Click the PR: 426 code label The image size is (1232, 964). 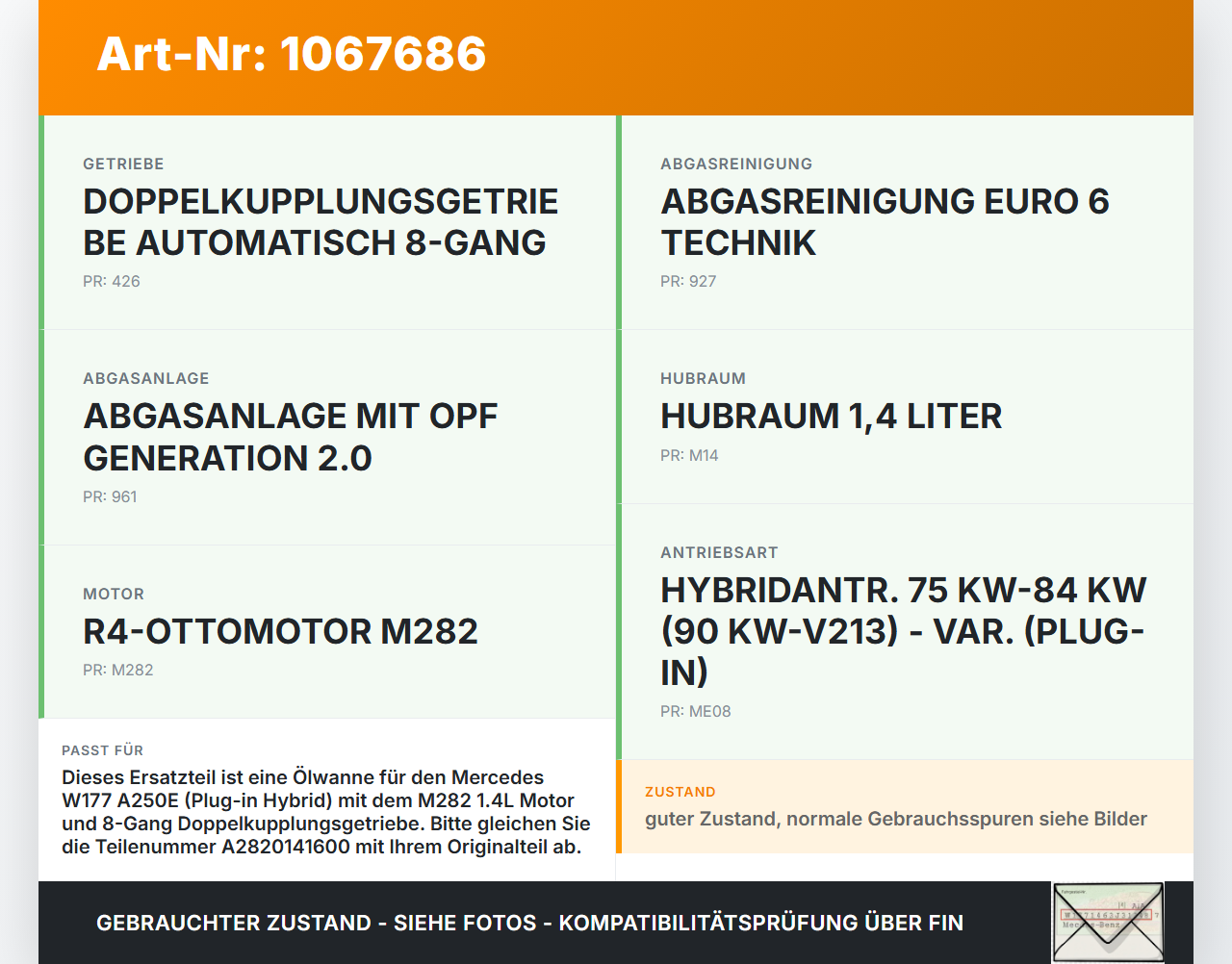pyautogui.click(x=112, y=282)
